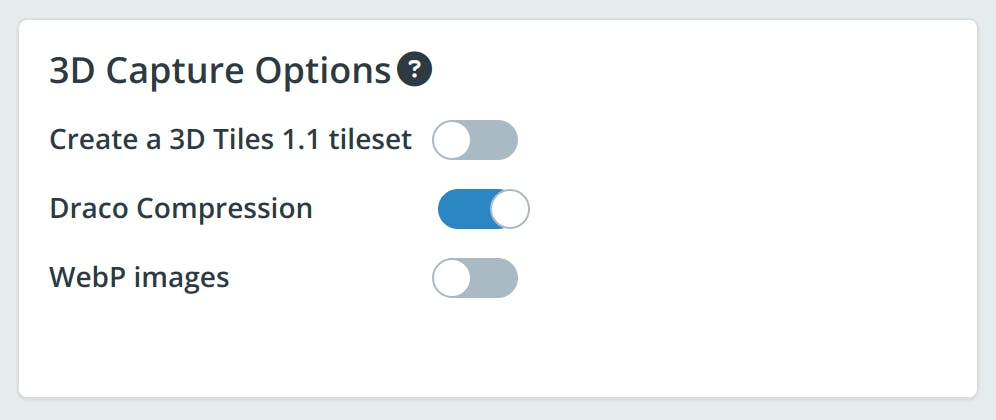Image resolution: width=996 pixels, height=420 pixels.
Task: Click the "WebP images" label text
Action: tap(139, 277)
